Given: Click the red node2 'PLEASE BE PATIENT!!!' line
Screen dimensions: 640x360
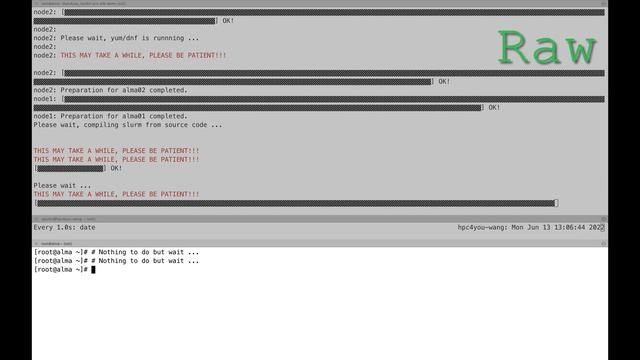Looking at the screenshot, I should coord(130,56).
